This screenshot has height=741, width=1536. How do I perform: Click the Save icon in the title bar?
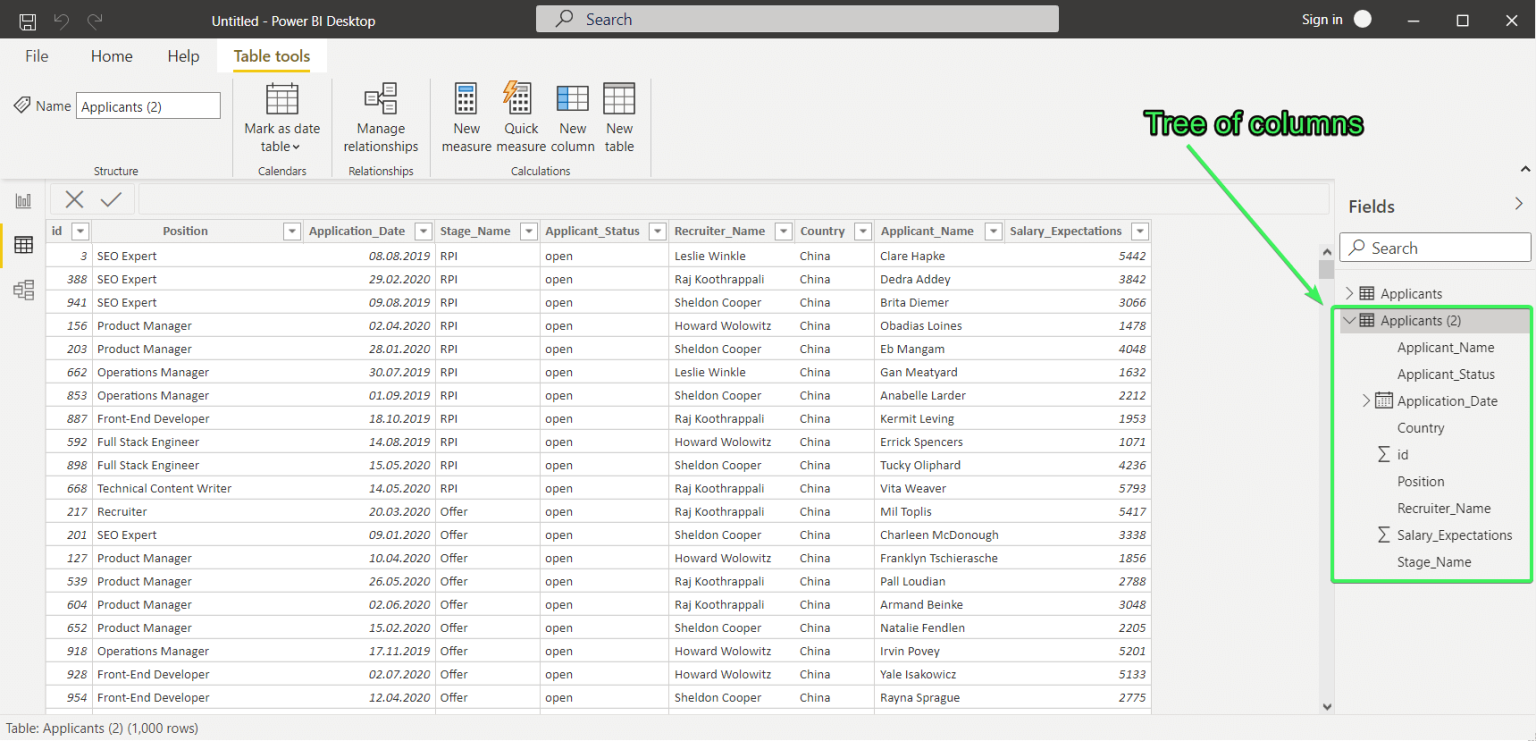pyautogui.click(x=25, y=19)
